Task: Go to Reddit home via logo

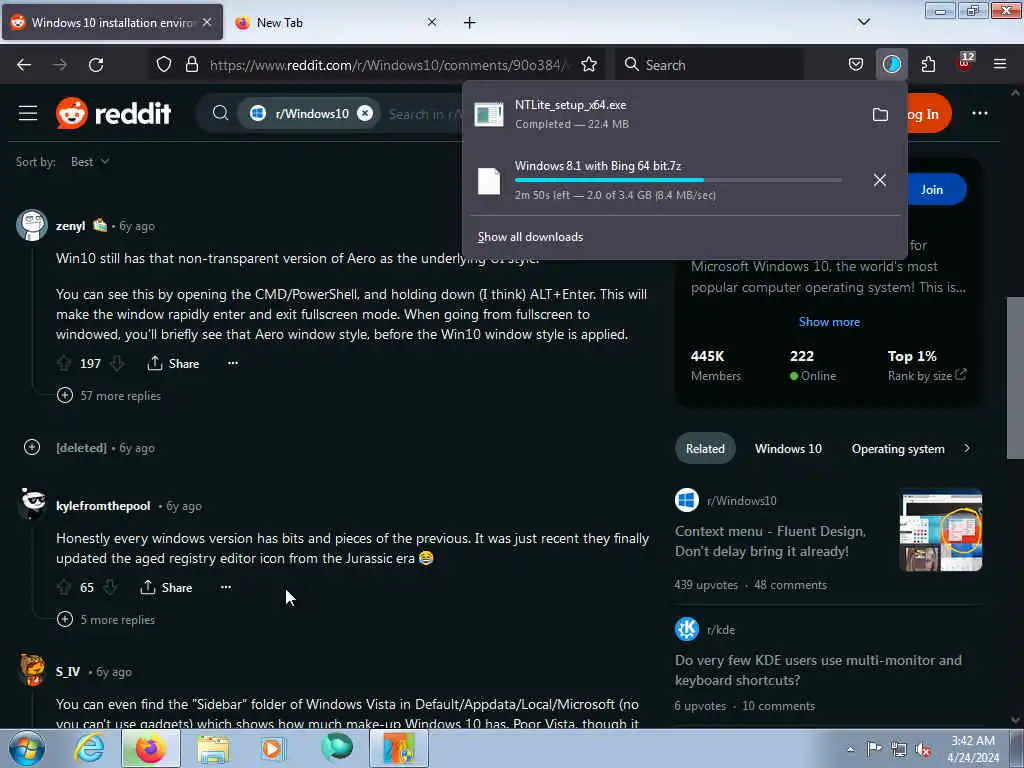Action: click(x=114, y=114)
